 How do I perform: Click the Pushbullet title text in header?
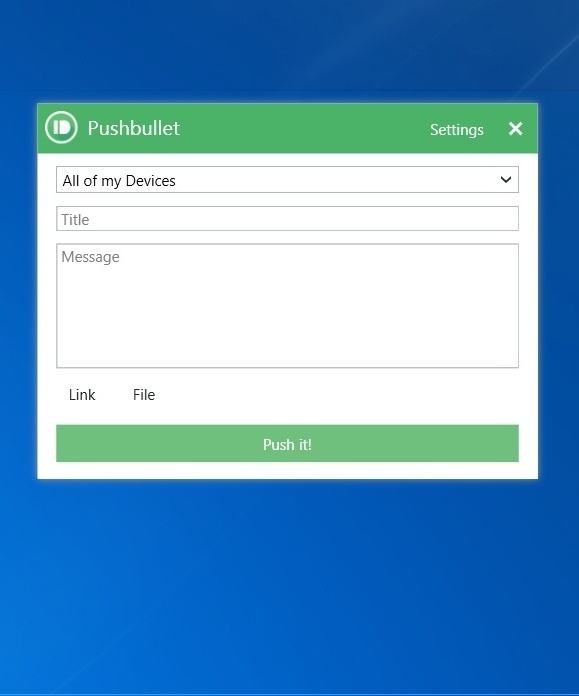click(x=134, y=128)
